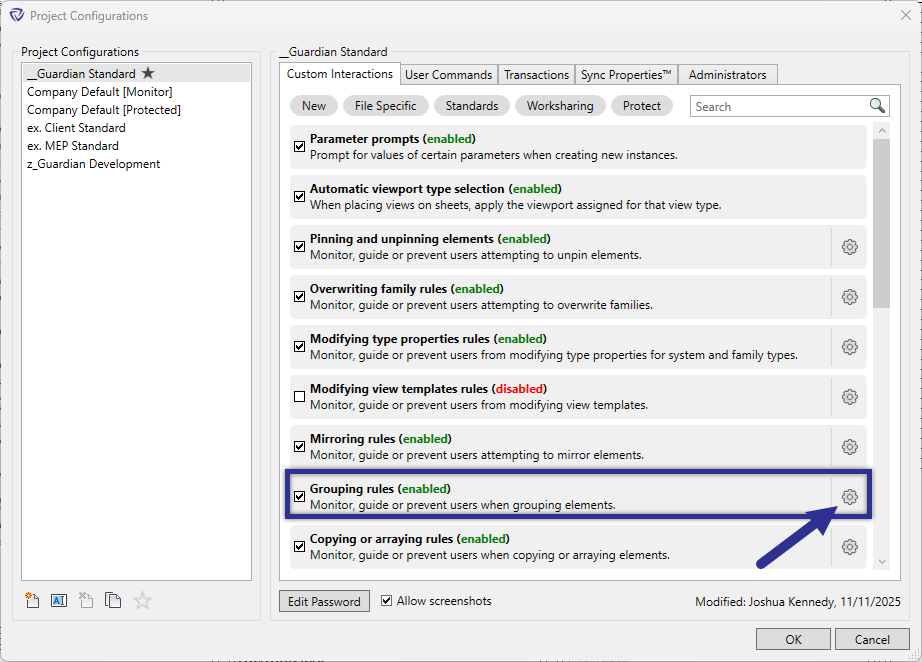Create a new project configuration
Image resolution: width=922 pixels, height=662 pixels.
(x=31, y=600)
